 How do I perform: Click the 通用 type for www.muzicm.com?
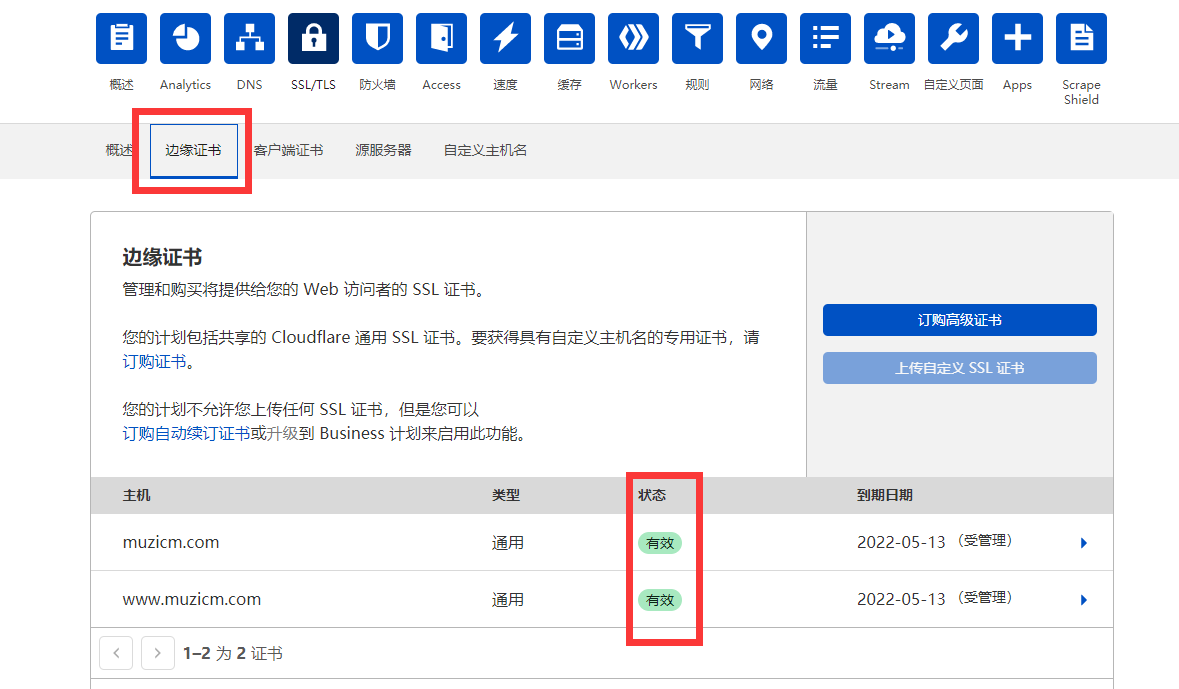pos(508,600)
